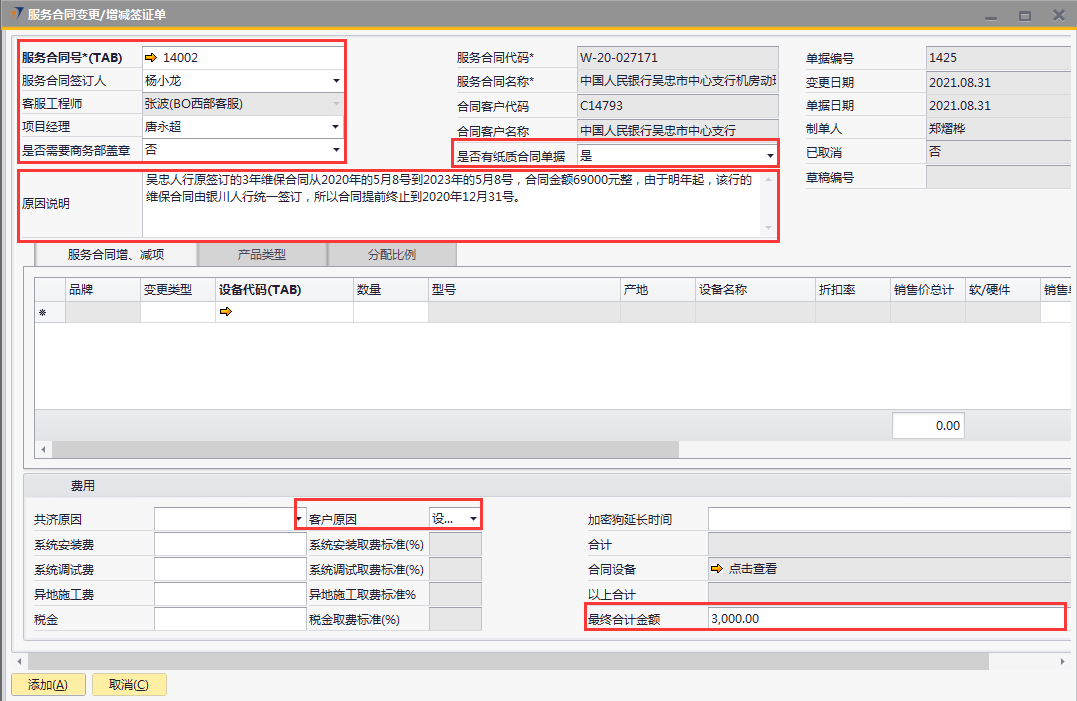Expand the 共济原因 dropdown

[x=299, y=519]
